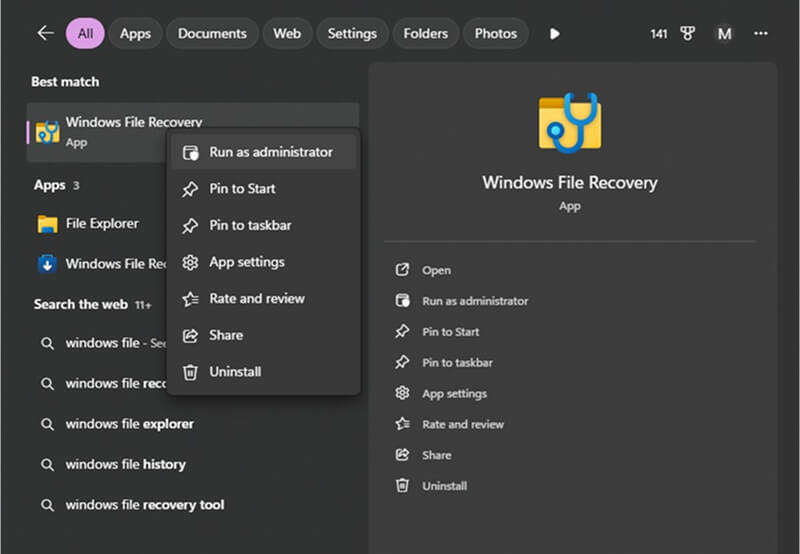Select windows file recovery tool web suggestion
This screenshot has width=800, height=554.
194,505
